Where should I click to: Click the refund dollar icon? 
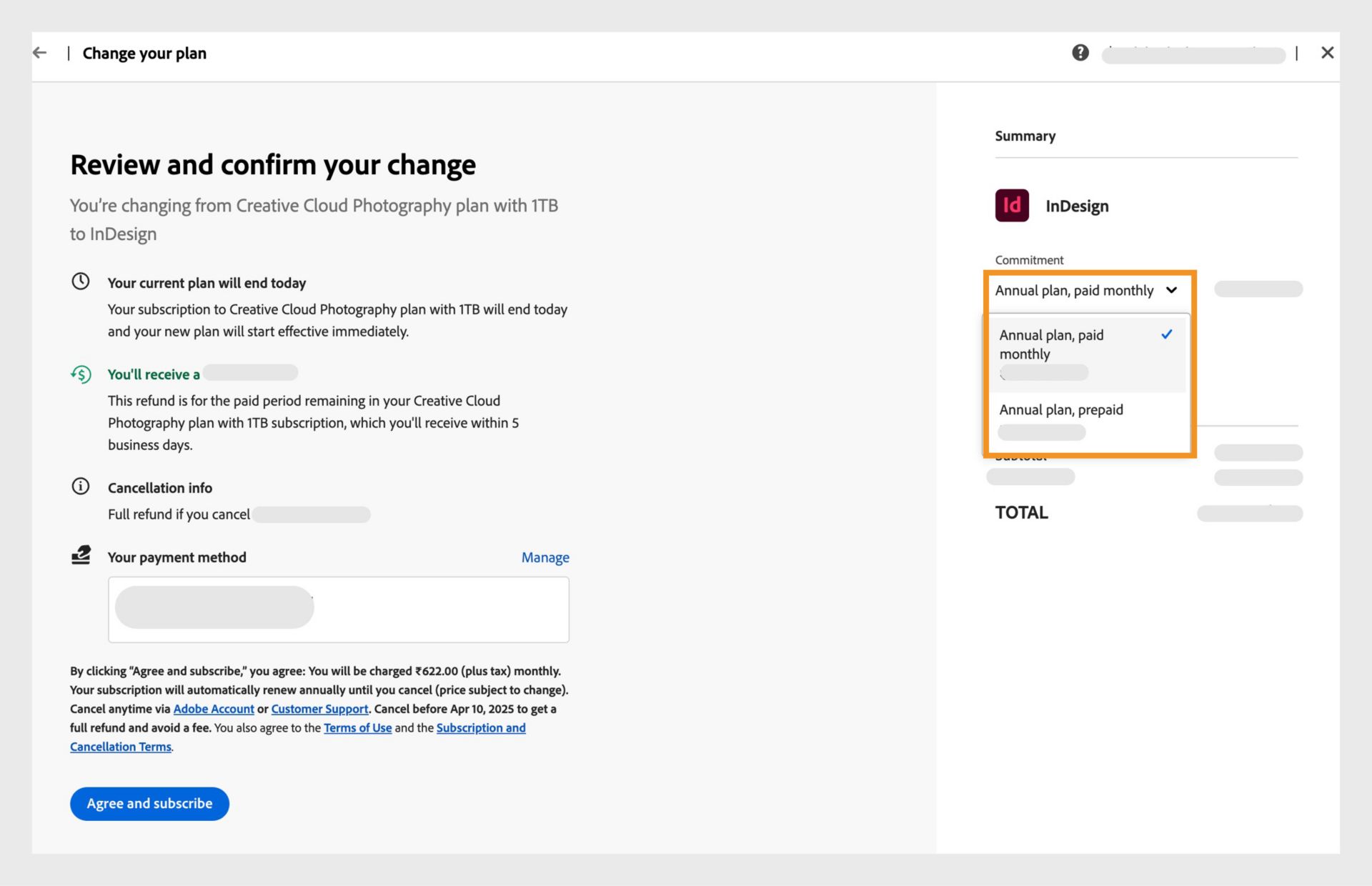point(81,374)
